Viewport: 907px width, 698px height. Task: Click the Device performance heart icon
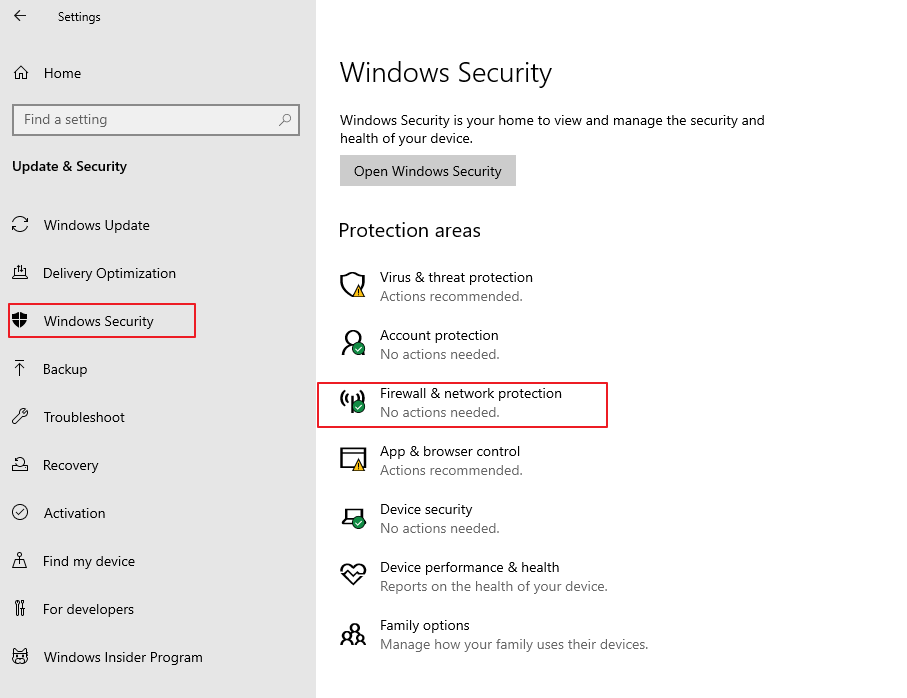coord(353,575)
